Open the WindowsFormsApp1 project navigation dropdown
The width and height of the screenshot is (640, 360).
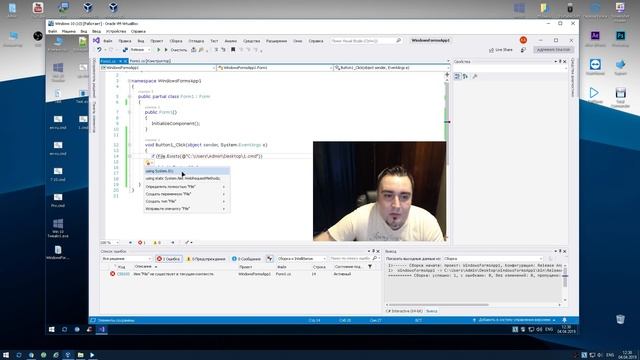click(158, 68)
